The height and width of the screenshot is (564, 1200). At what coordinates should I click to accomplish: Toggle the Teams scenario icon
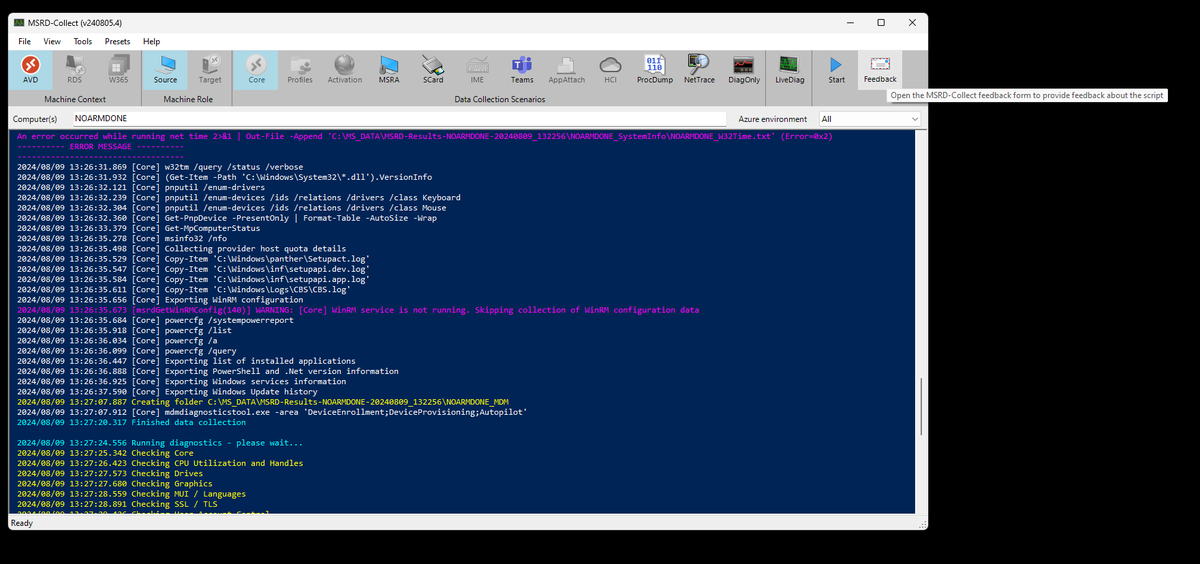(522, 69)
